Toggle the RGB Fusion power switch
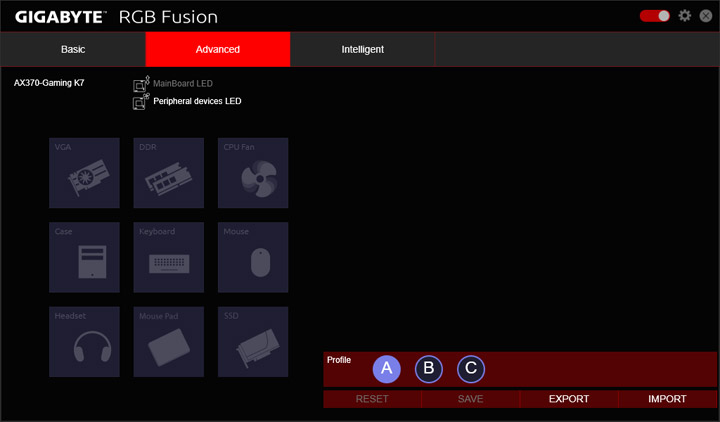 655,16
